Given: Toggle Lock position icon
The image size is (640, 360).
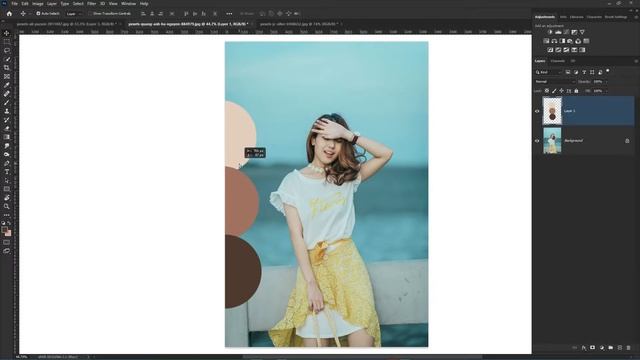Looking at the screenshot, I should point(561,91).
